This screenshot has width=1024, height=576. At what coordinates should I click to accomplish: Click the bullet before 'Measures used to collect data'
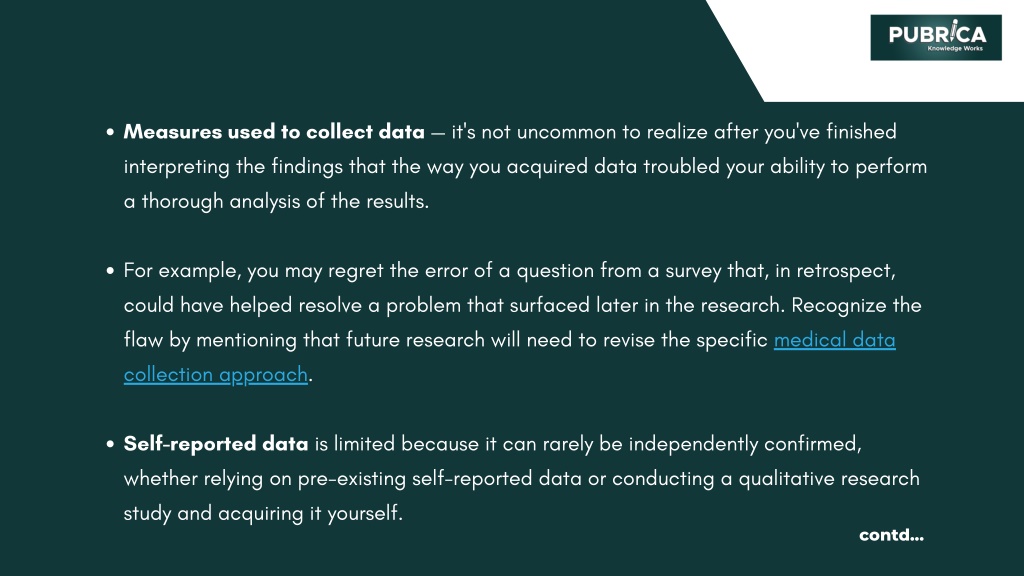click(110, 133)
